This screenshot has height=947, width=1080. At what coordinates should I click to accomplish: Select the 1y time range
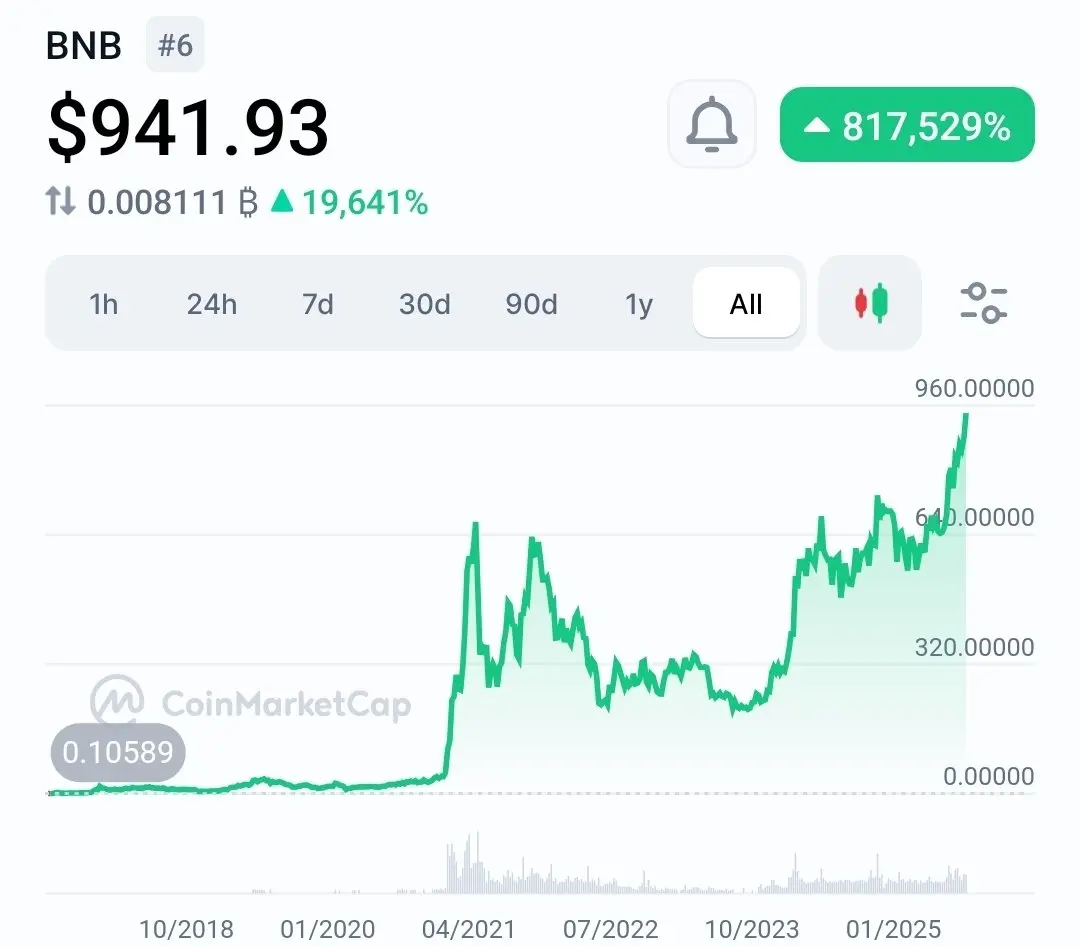pyautogui.click(x=638, y=304)
